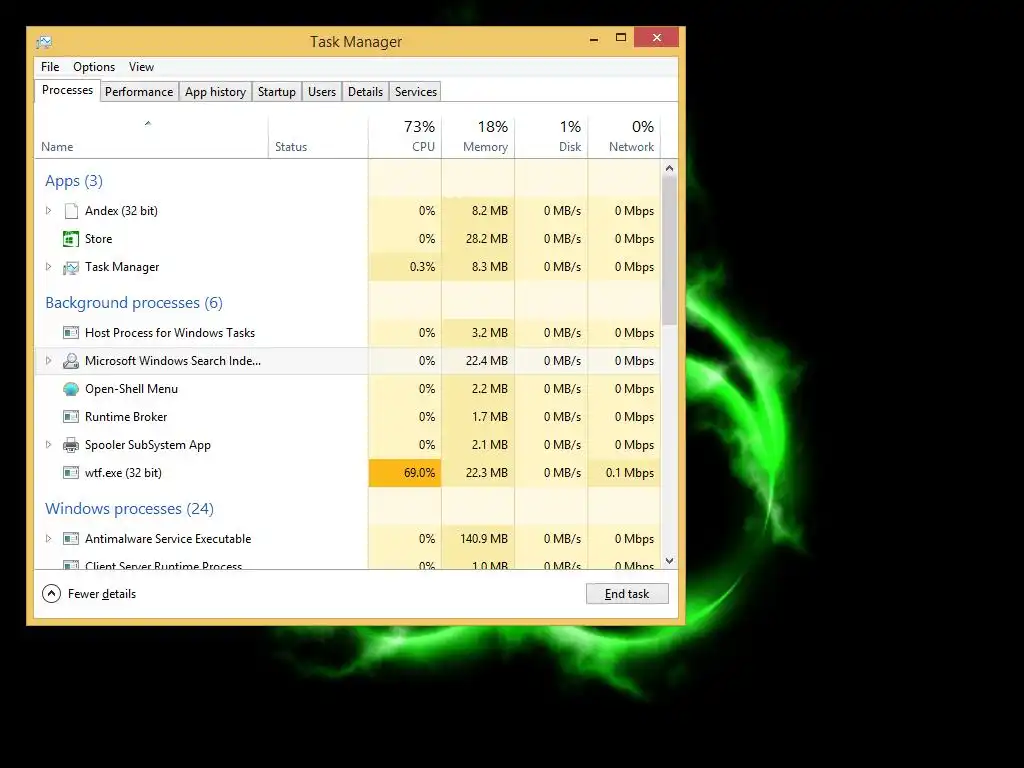1024x768 pixels.
Task: Click the 22.4 MB memory cell
Action: (478, 361)
